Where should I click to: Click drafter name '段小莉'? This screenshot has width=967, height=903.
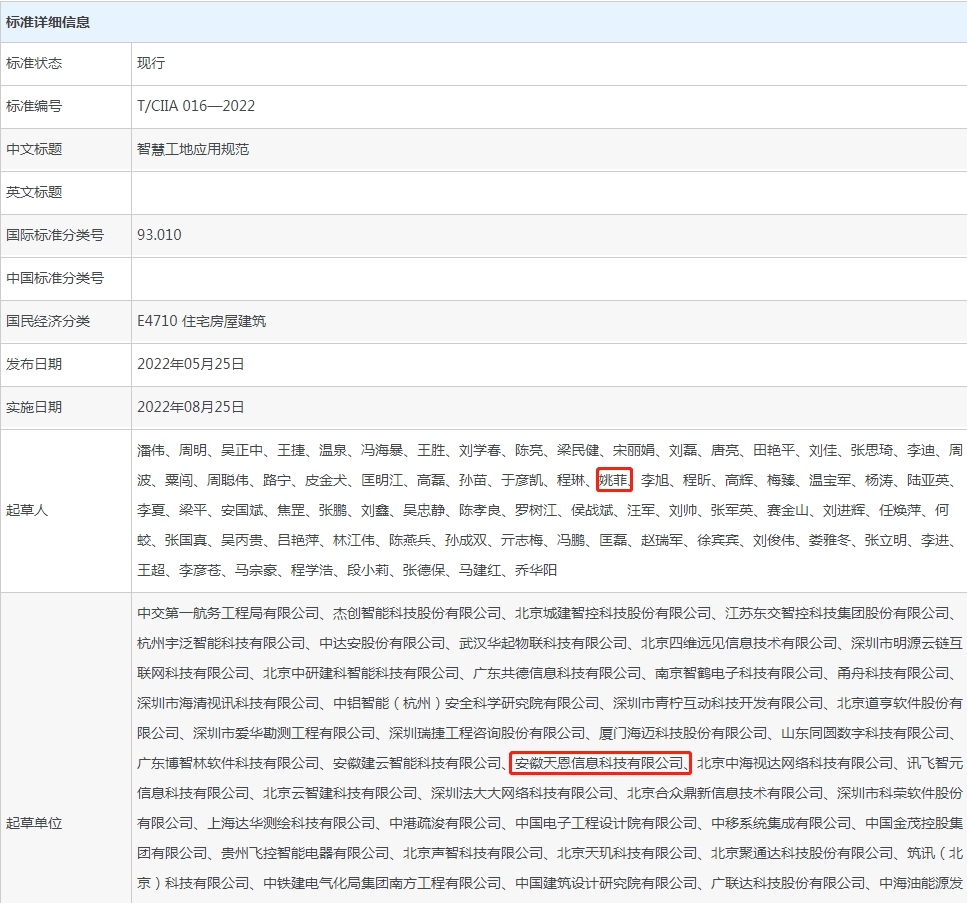point(368,571)
